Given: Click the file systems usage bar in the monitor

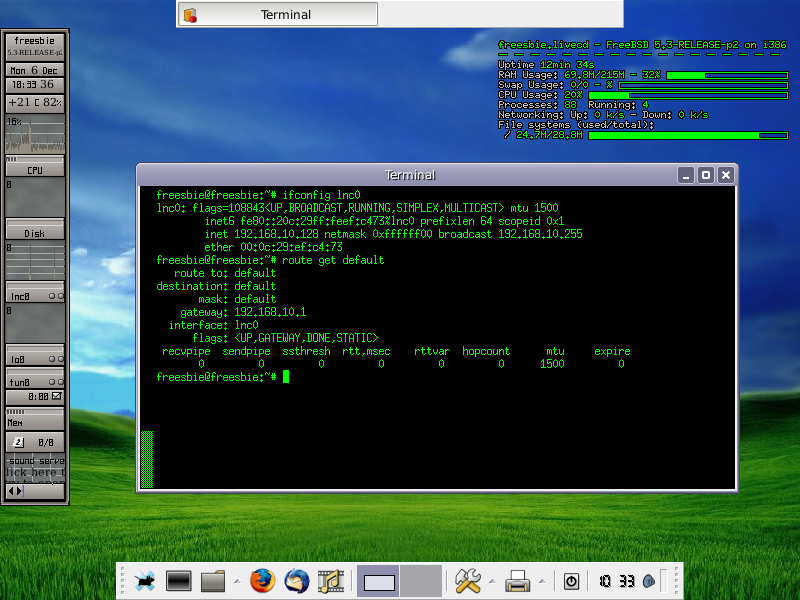Looking at the screenshot, I should [688, 135].
